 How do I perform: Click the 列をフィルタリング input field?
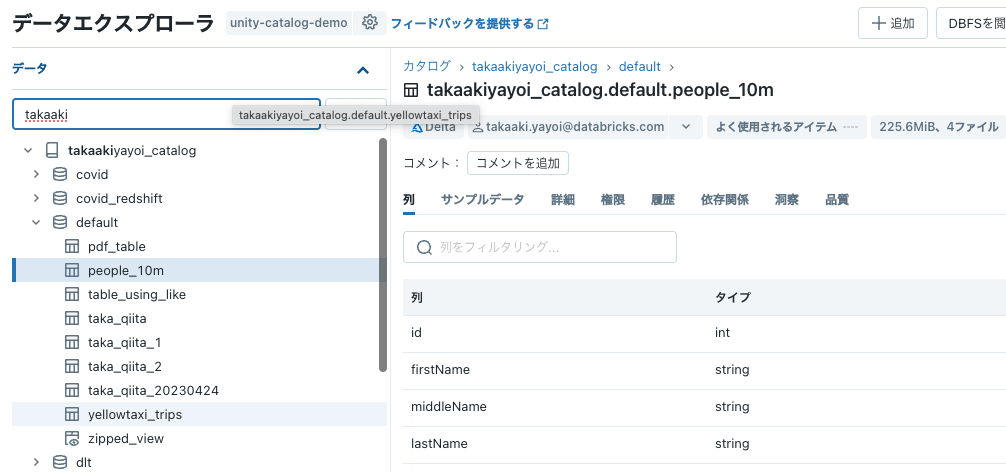tap(540, 247)
